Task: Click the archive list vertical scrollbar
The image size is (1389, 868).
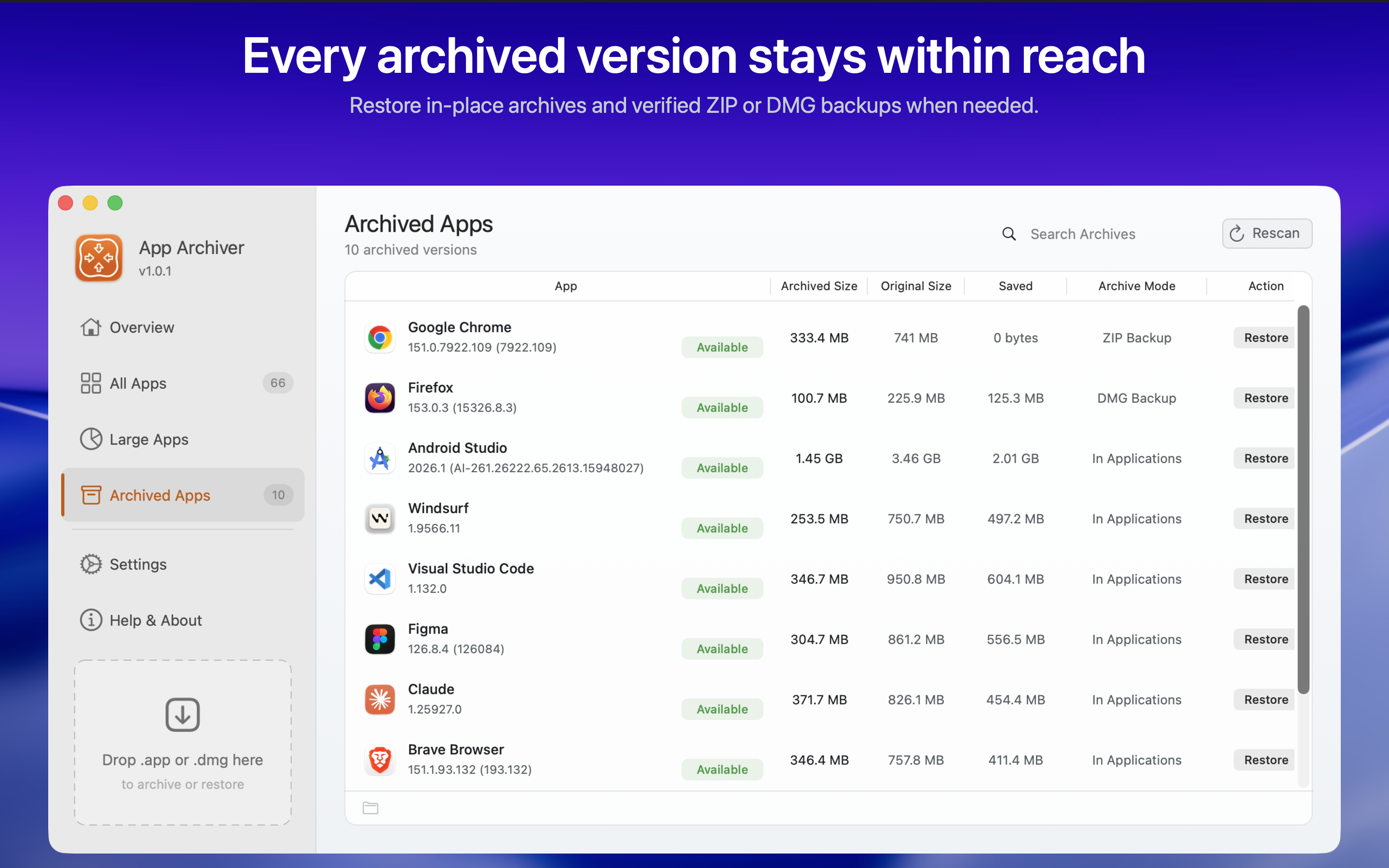Action: point(1304,500)
